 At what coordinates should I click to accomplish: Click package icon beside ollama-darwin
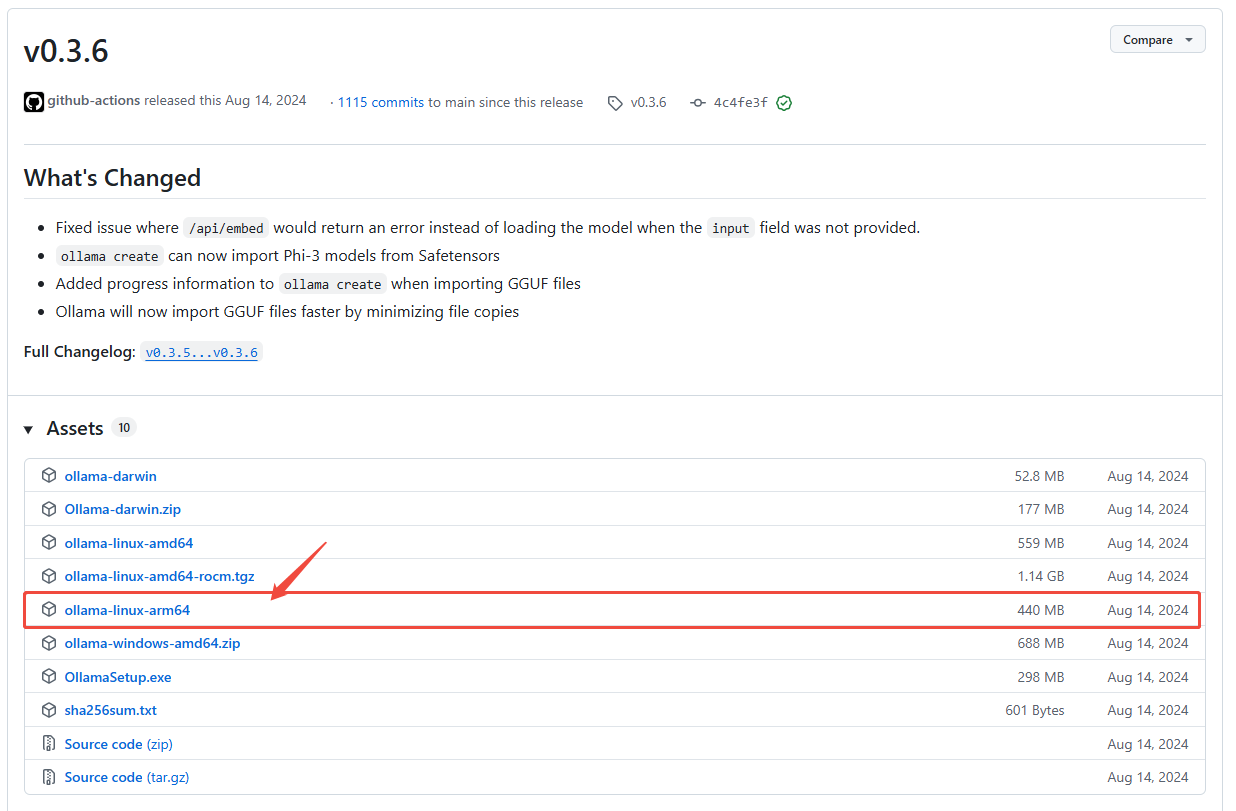coord(49,476)
